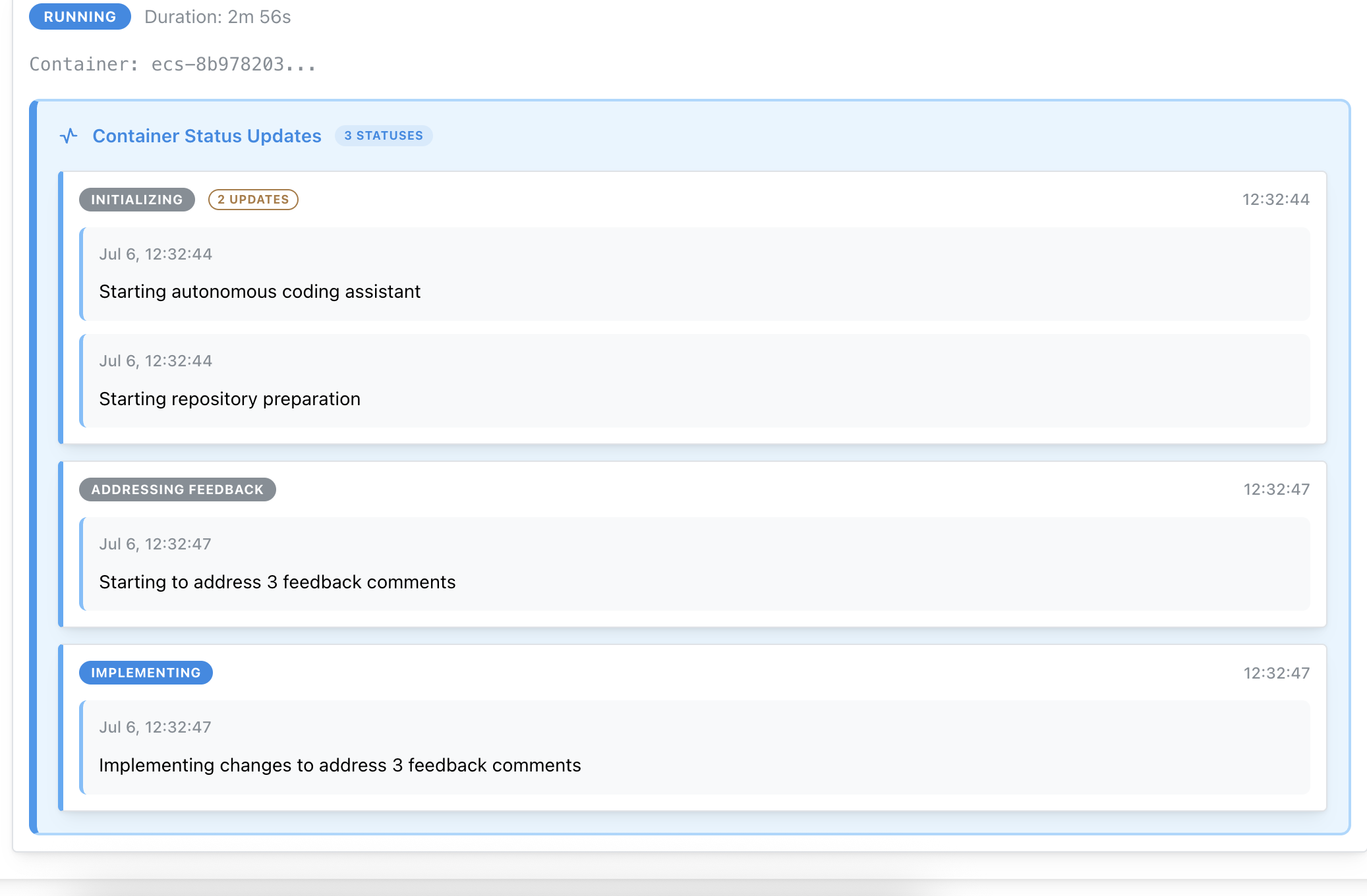Image resolution: width=1367 pixels, height=896 pixels.
Task: Click the Container Status Updates heading
Action: [207, 136]
